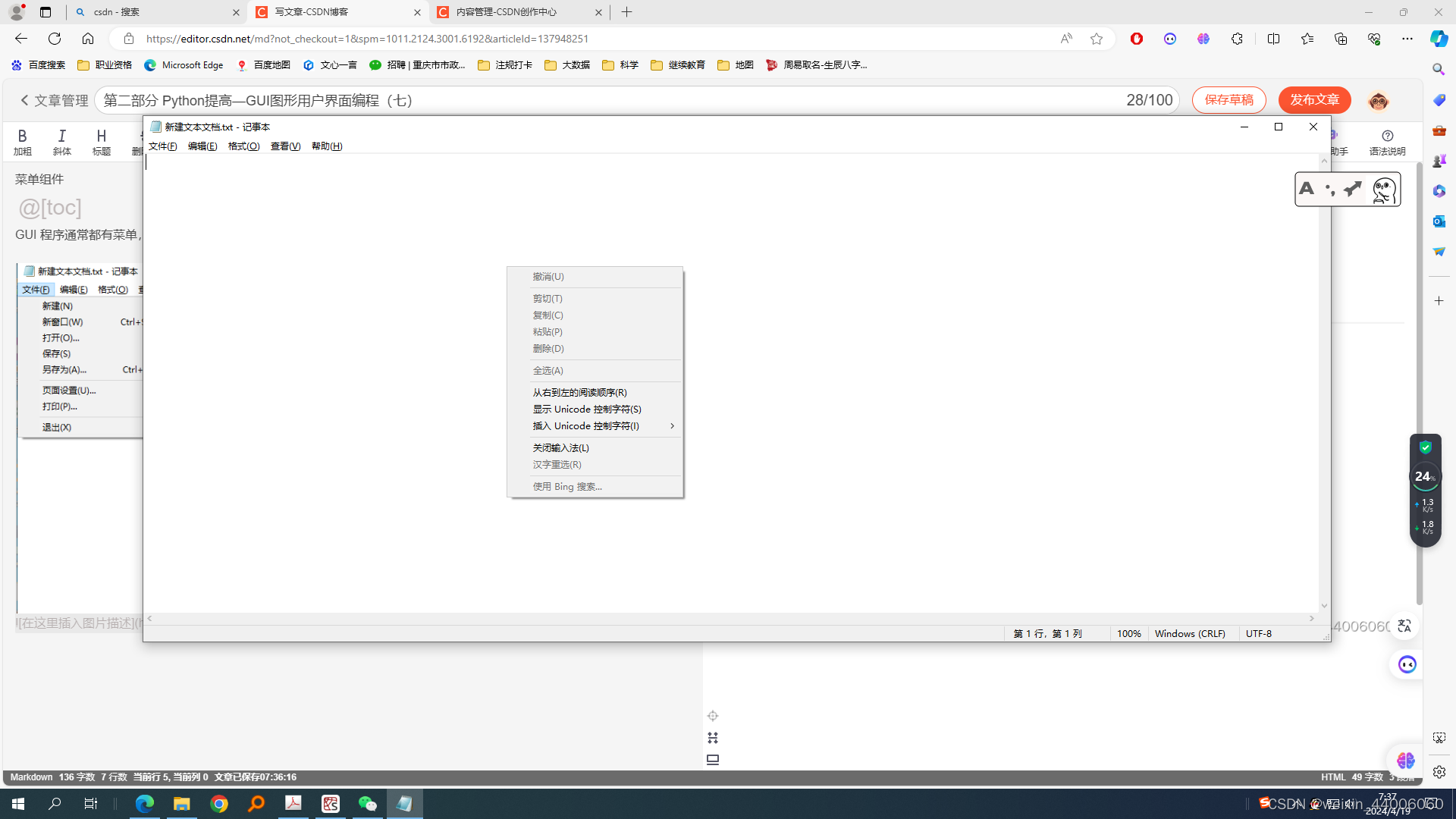Toggle browser split screen icon
1456x819 pixels.
(1273, 39)
